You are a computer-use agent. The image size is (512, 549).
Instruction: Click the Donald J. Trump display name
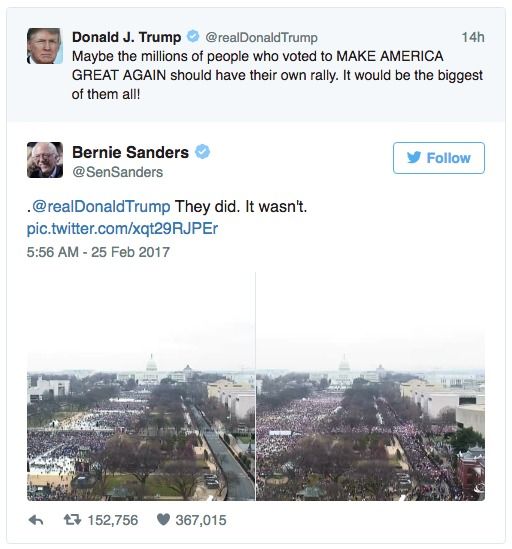tap(127, 37)
